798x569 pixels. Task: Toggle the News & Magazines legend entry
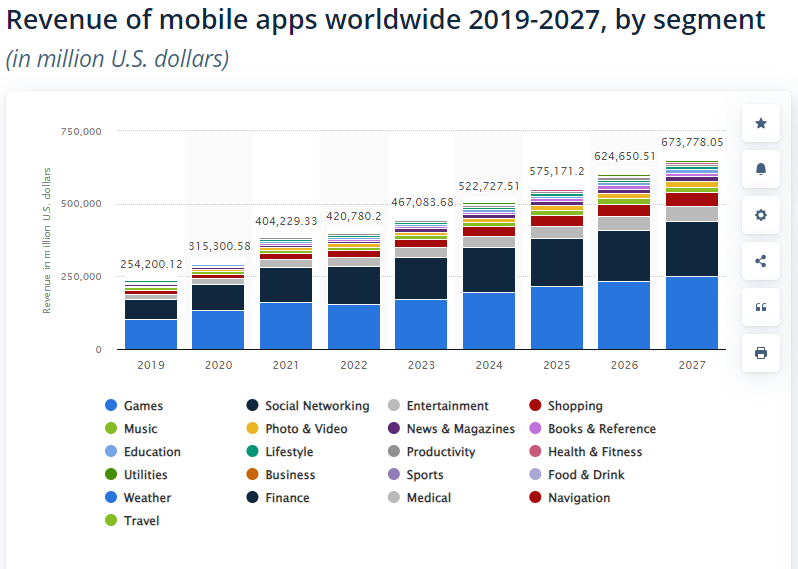point(451,429)
